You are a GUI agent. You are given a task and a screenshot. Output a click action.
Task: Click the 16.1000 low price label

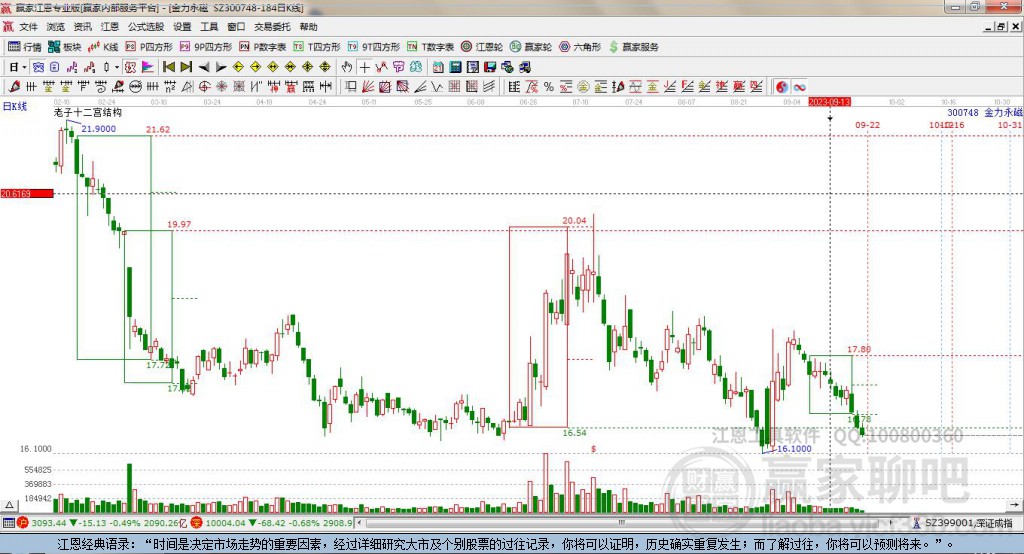coord(794,448)
